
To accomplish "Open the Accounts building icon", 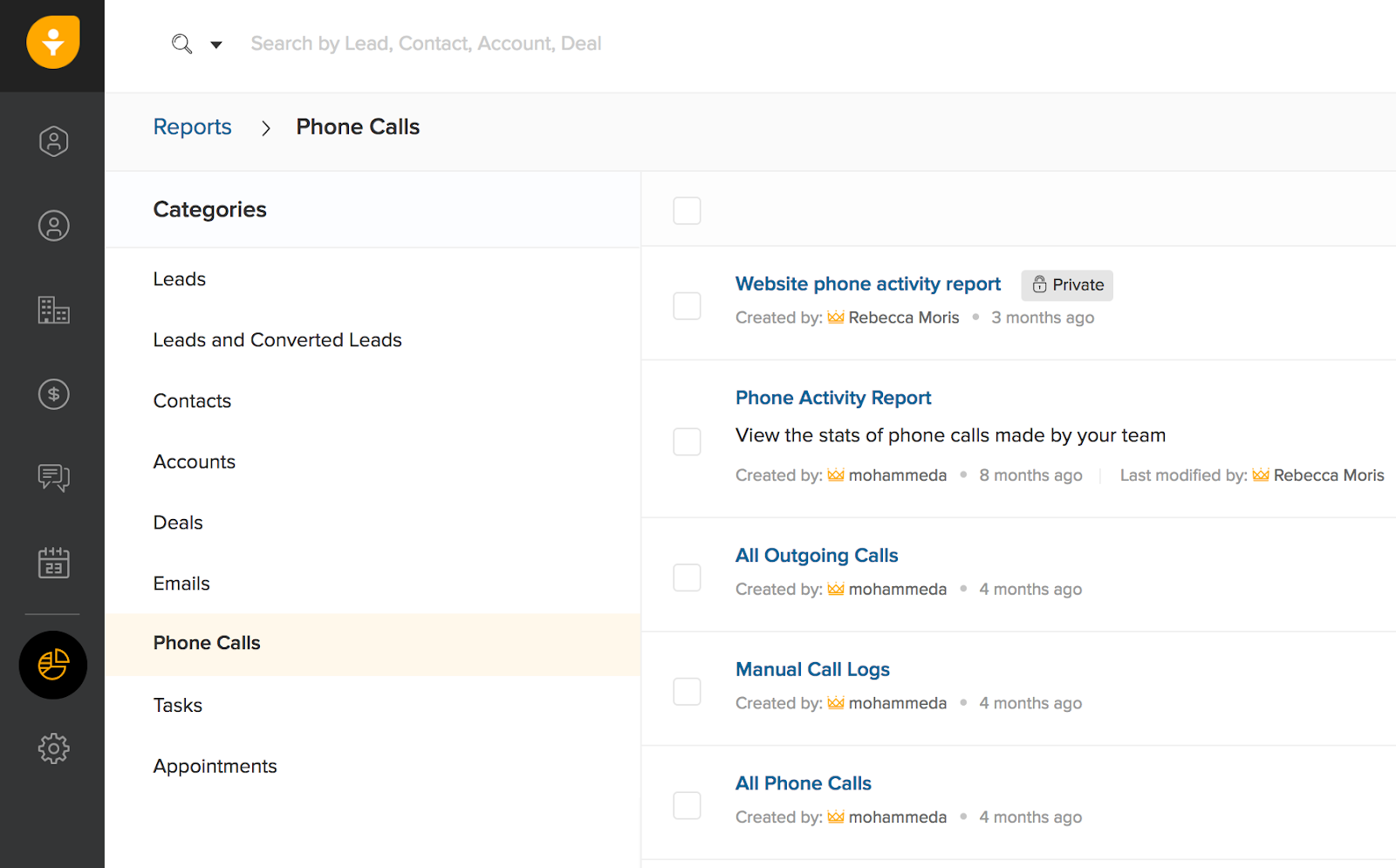I will (x=53, y=310).
